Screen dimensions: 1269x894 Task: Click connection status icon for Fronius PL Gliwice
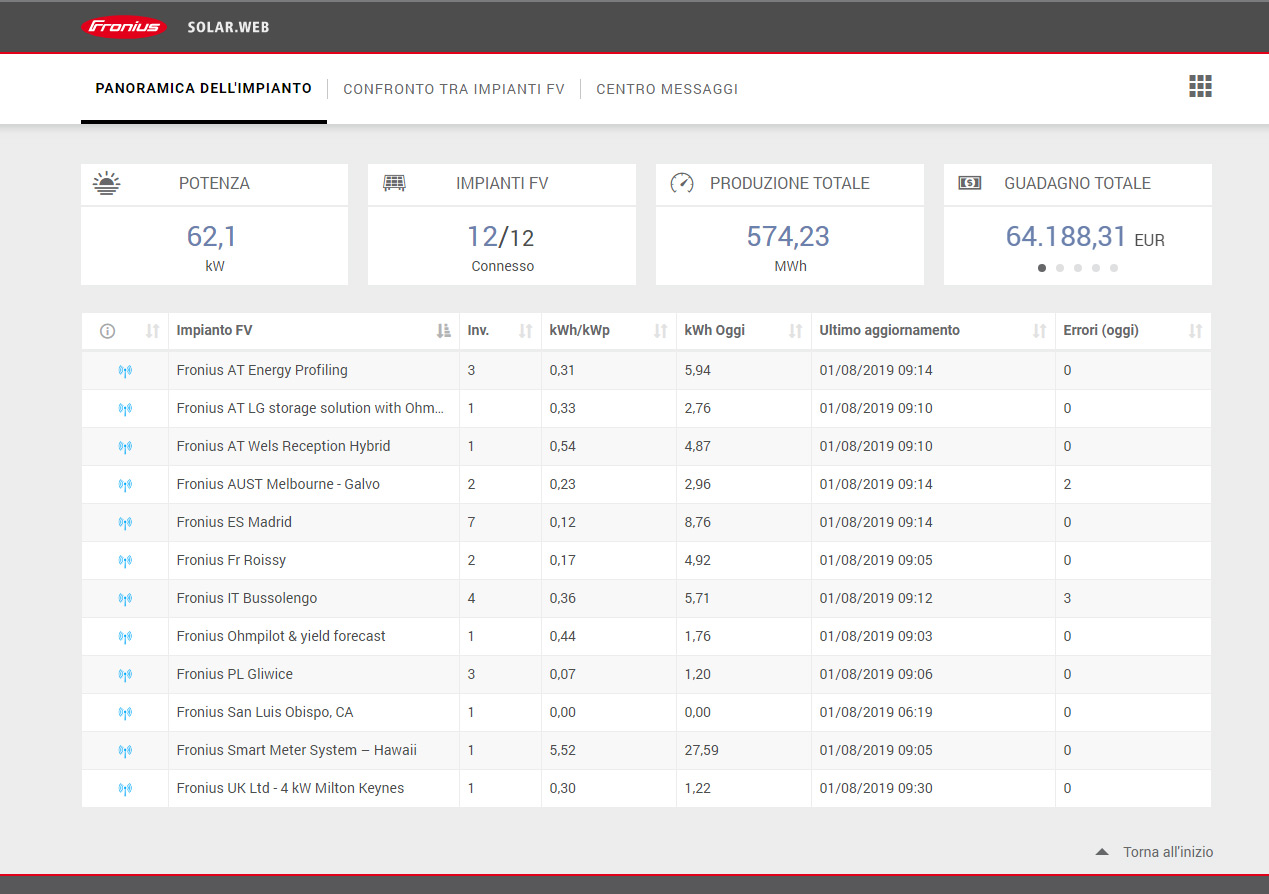point(125,675)
